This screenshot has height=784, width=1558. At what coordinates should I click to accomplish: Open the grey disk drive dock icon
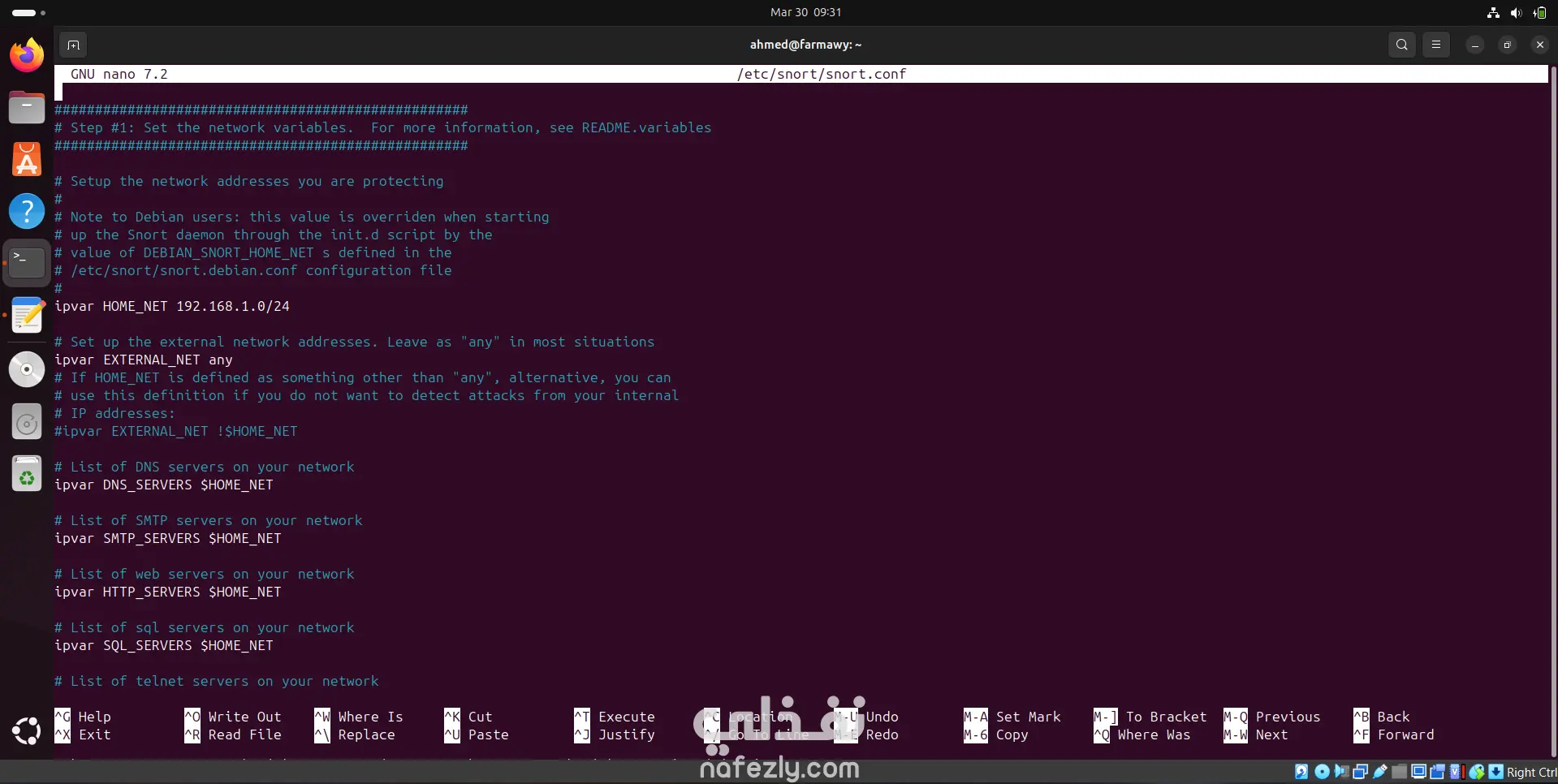pos(27,422)
